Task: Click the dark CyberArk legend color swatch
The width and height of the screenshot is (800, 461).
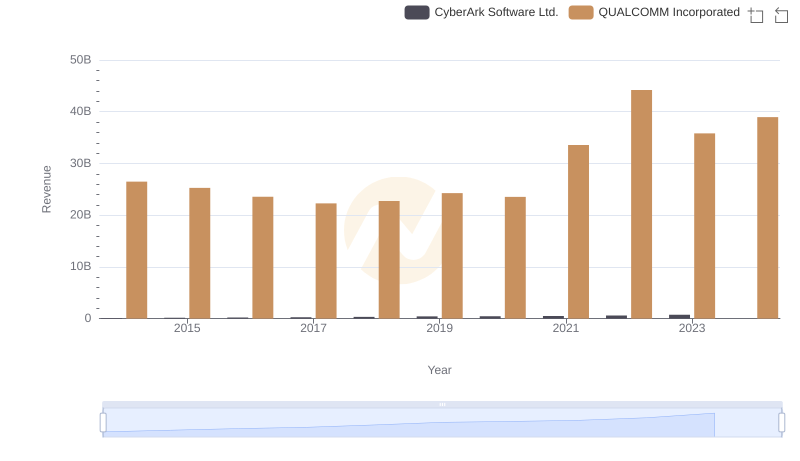Action: coord(417,12)
